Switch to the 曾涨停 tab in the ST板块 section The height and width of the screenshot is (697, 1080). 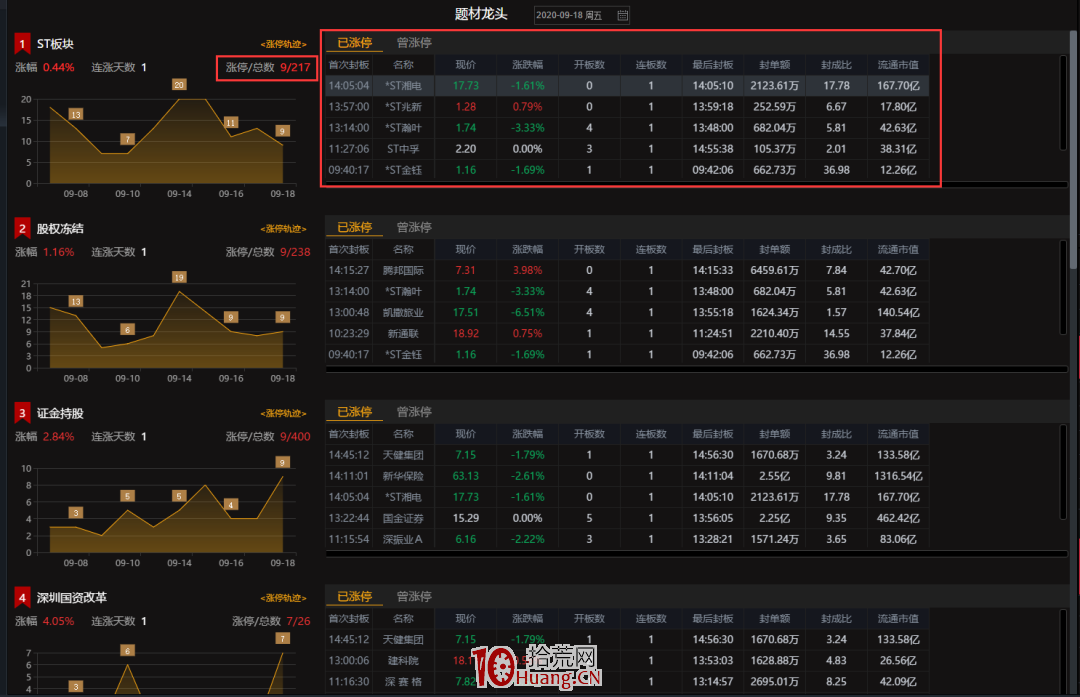click(414, 43)
